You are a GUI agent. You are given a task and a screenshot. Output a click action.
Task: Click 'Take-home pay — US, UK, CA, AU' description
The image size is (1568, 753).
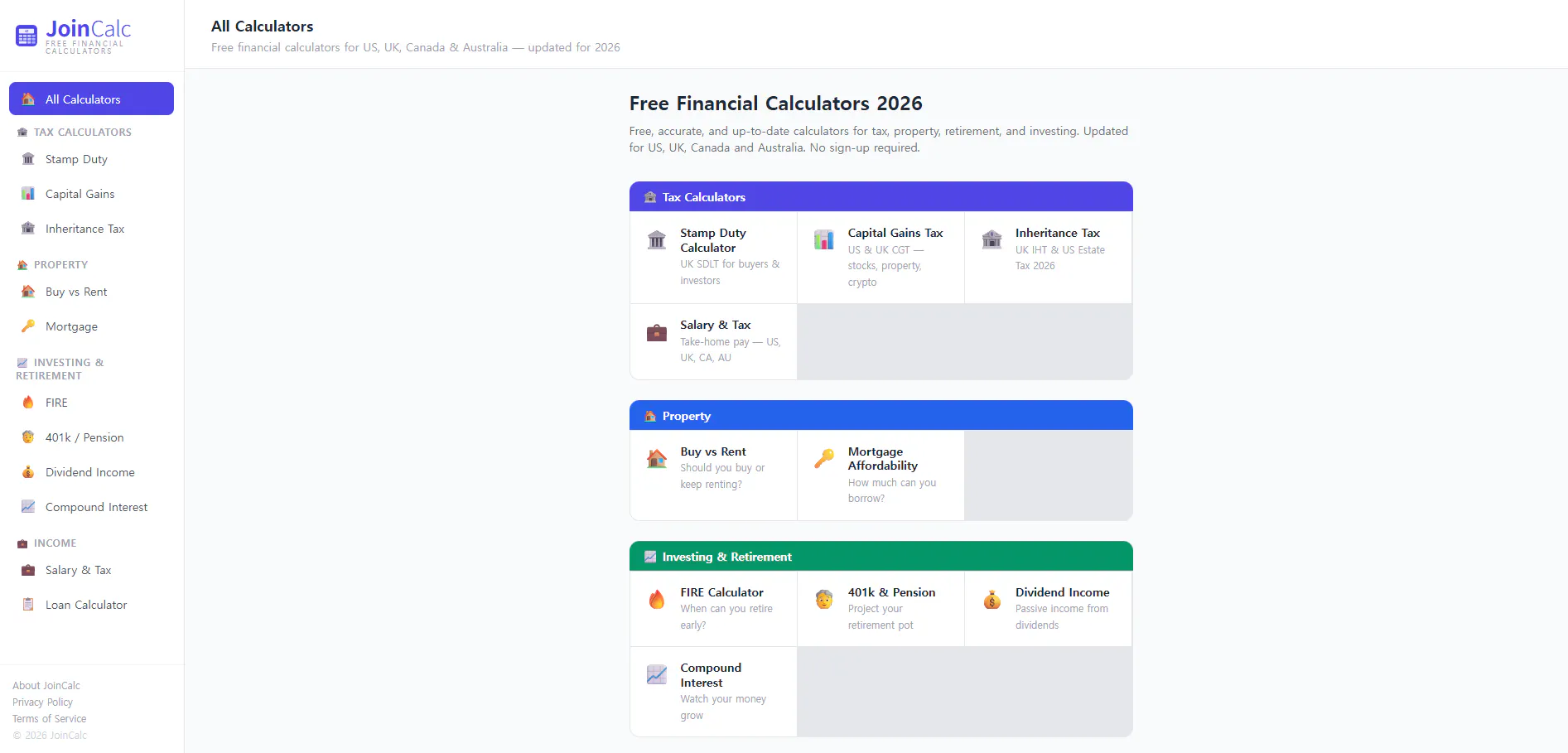pyautogui.click(x=731, y=350)
